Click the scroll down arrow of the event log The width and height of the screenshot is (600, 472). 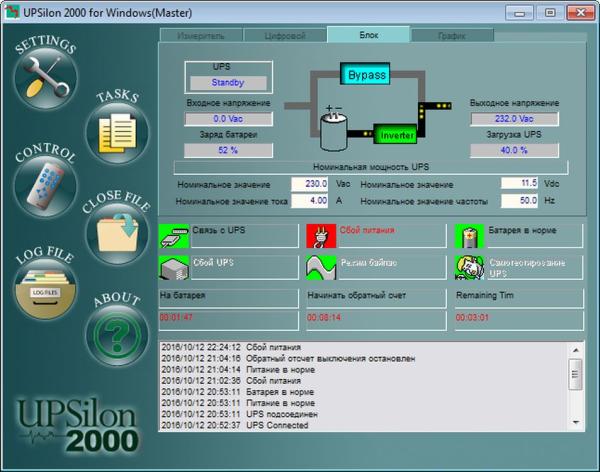coord(576,423)
